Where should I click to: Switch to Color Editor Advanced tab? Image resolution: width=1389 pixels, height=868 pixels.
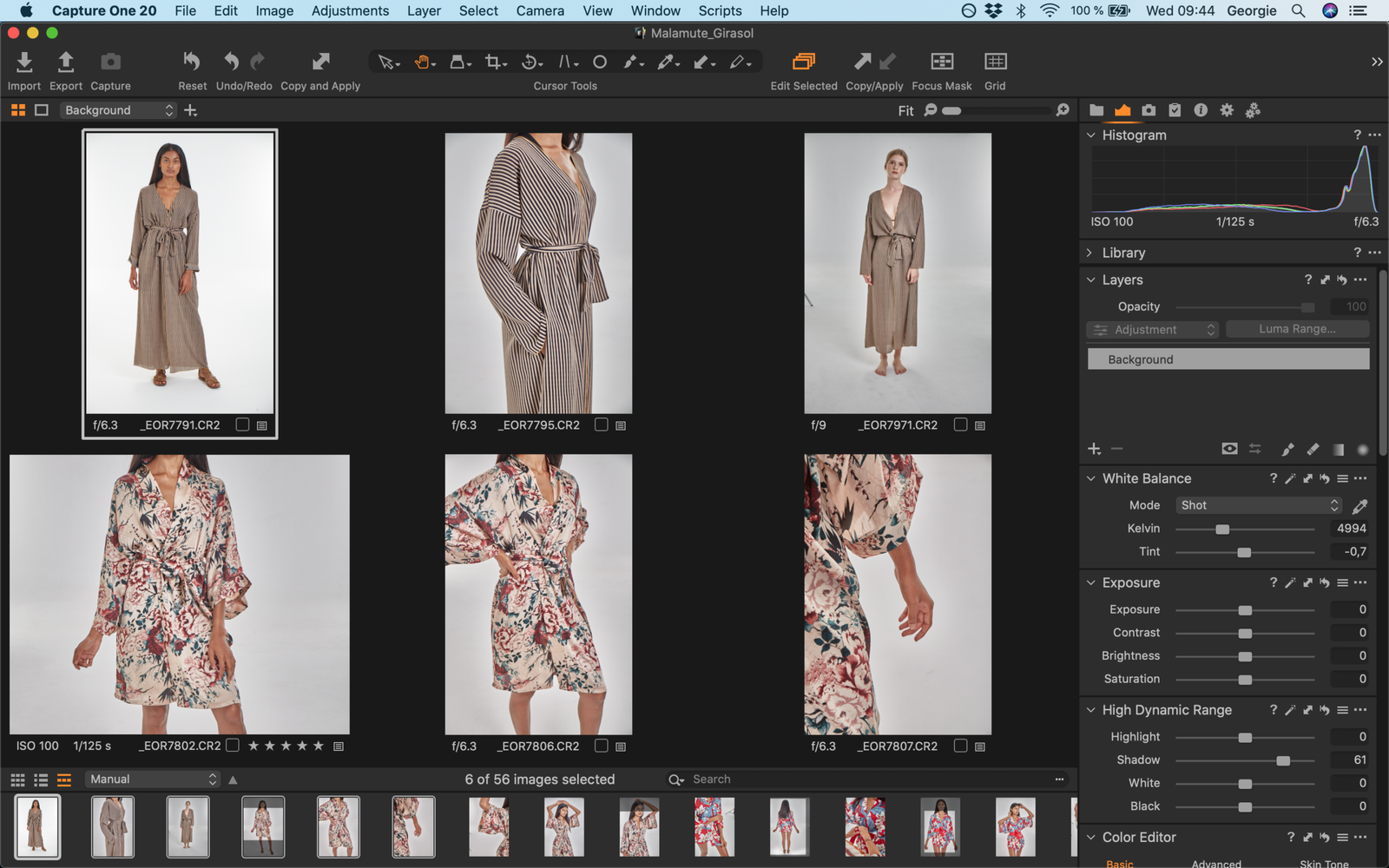coord(1216,864)
